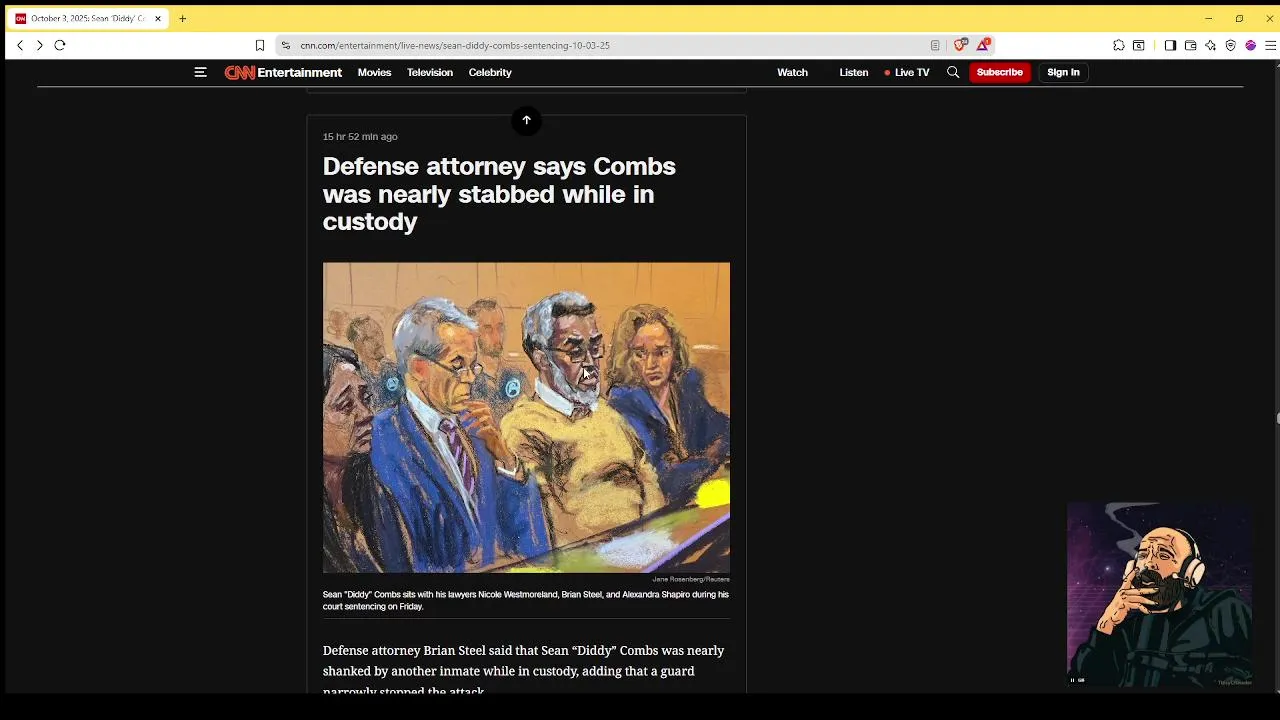Open the Watch menu item
This screenshot has height=720, width=1280.
[792, 72]
